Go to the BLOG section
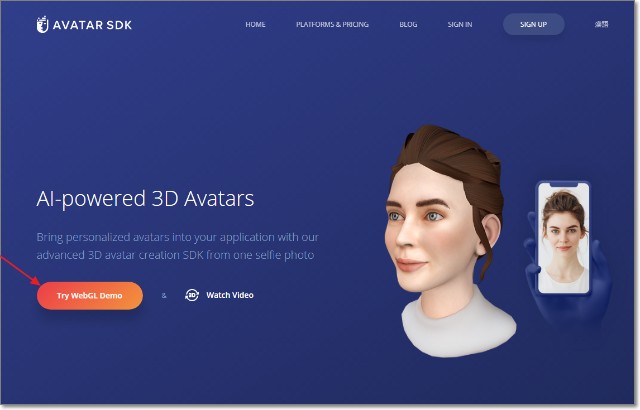 tap(408, 24)
